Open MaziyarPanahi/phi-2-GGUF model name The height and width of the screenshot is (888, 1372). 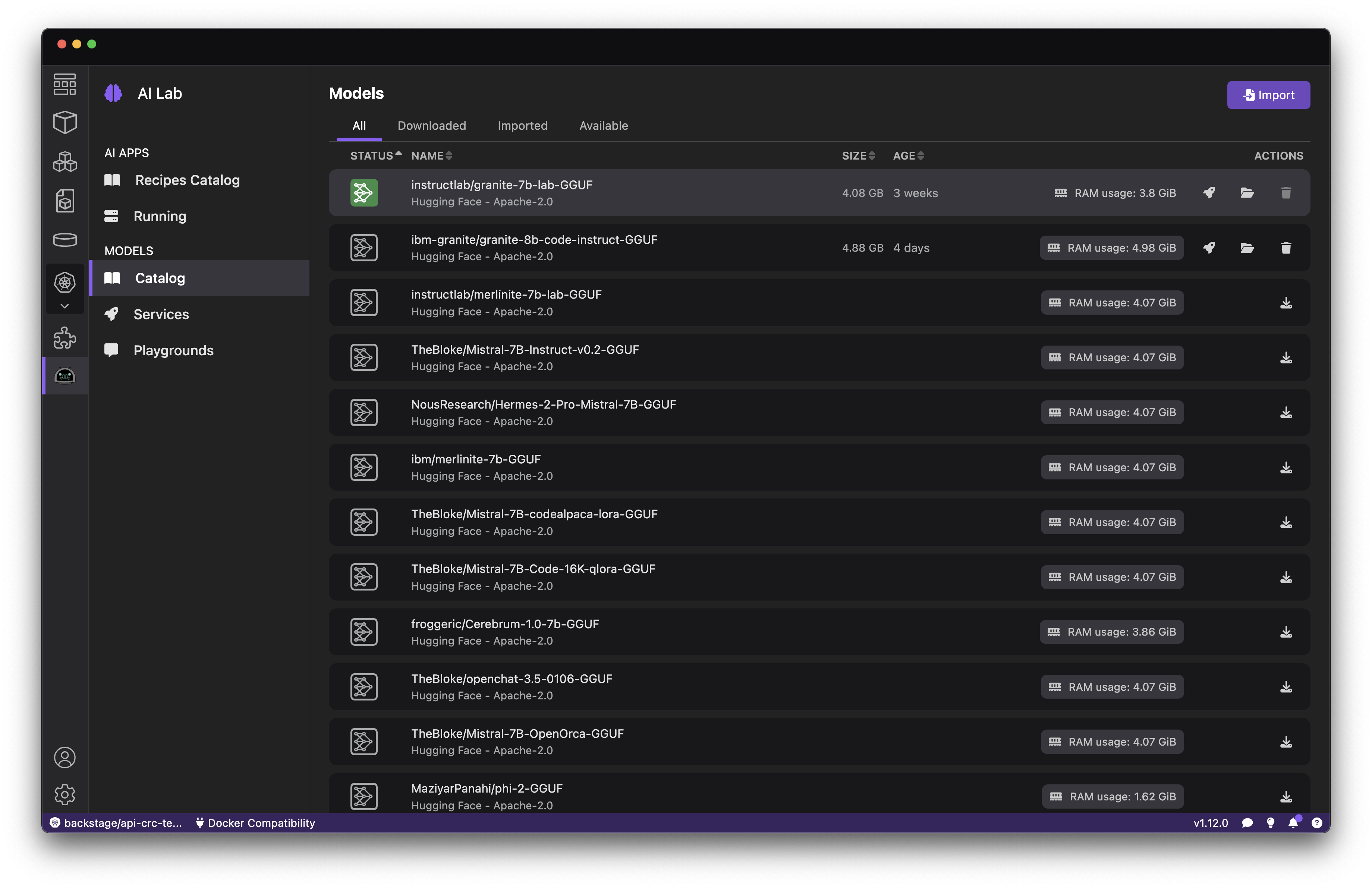487,788
